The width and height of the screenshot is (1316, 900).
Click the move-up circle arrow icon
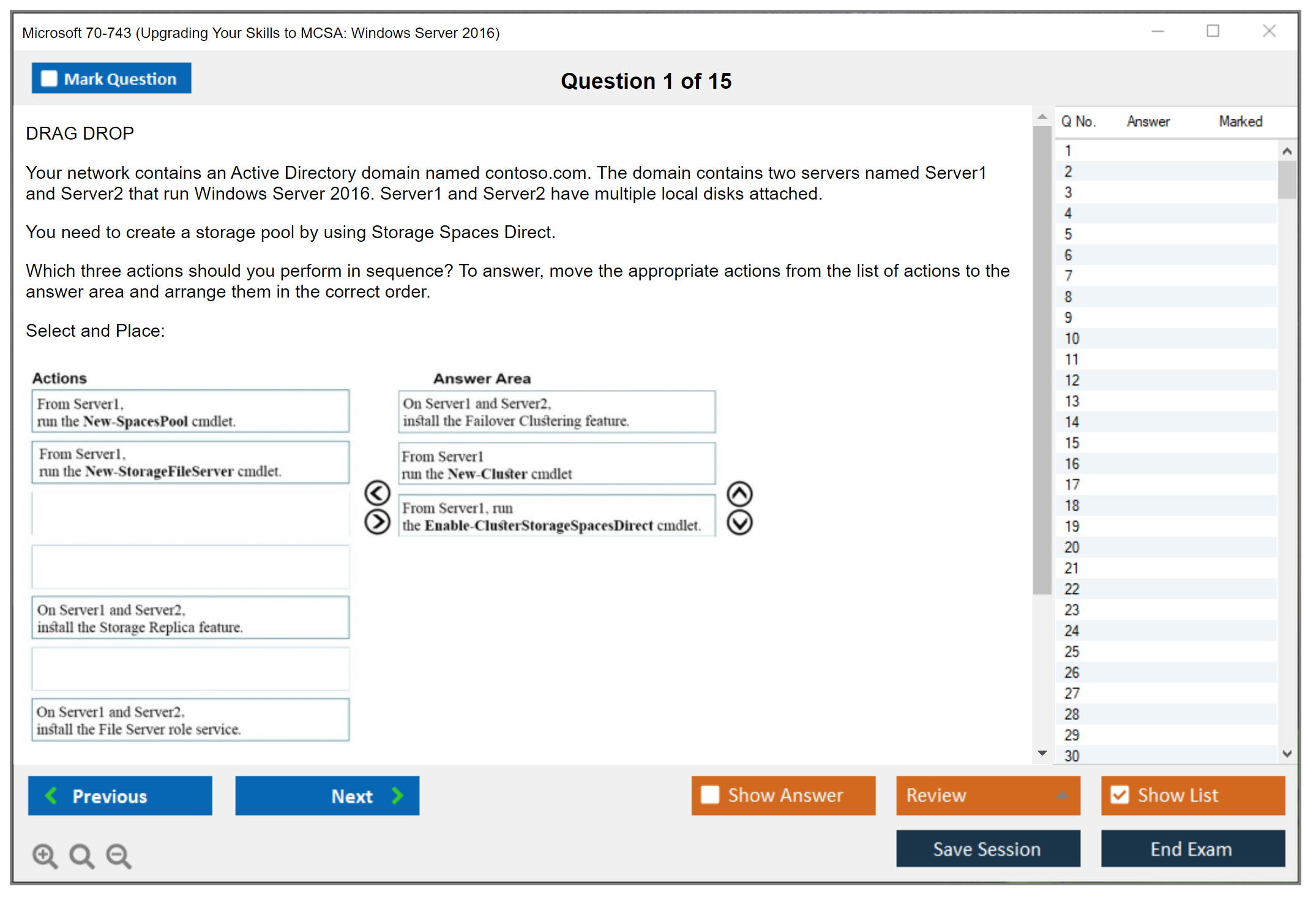[739, 494]
